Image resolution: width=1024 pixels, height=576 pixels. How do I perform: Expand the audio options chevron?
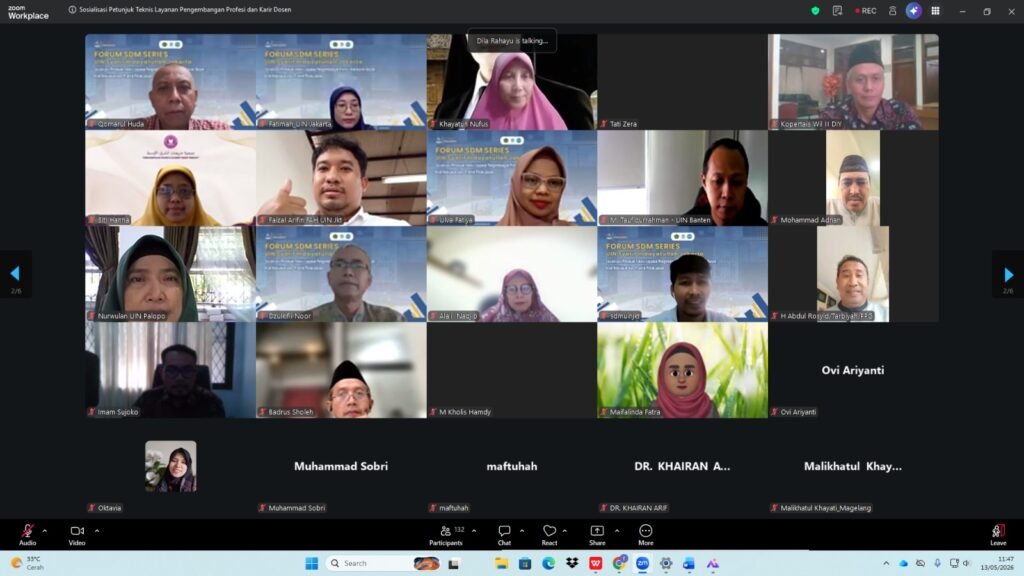click(x=44, y=531)
